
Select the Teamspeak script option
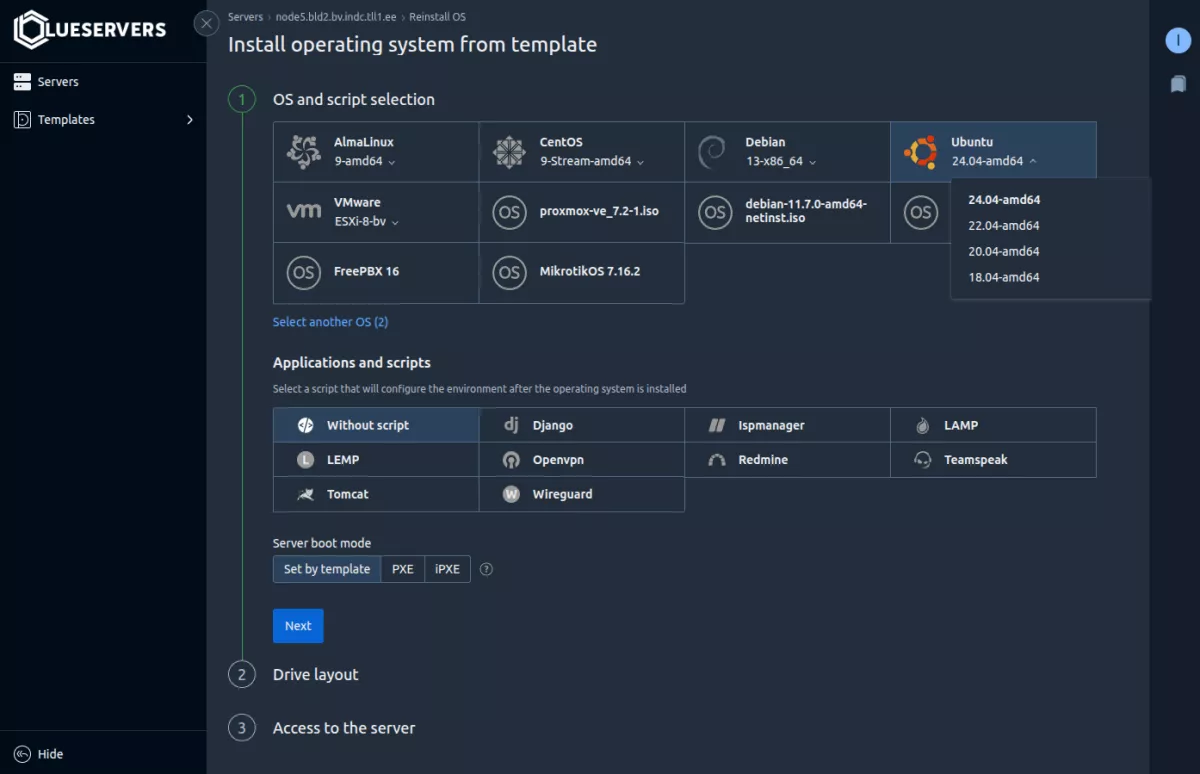coord(993,460)
